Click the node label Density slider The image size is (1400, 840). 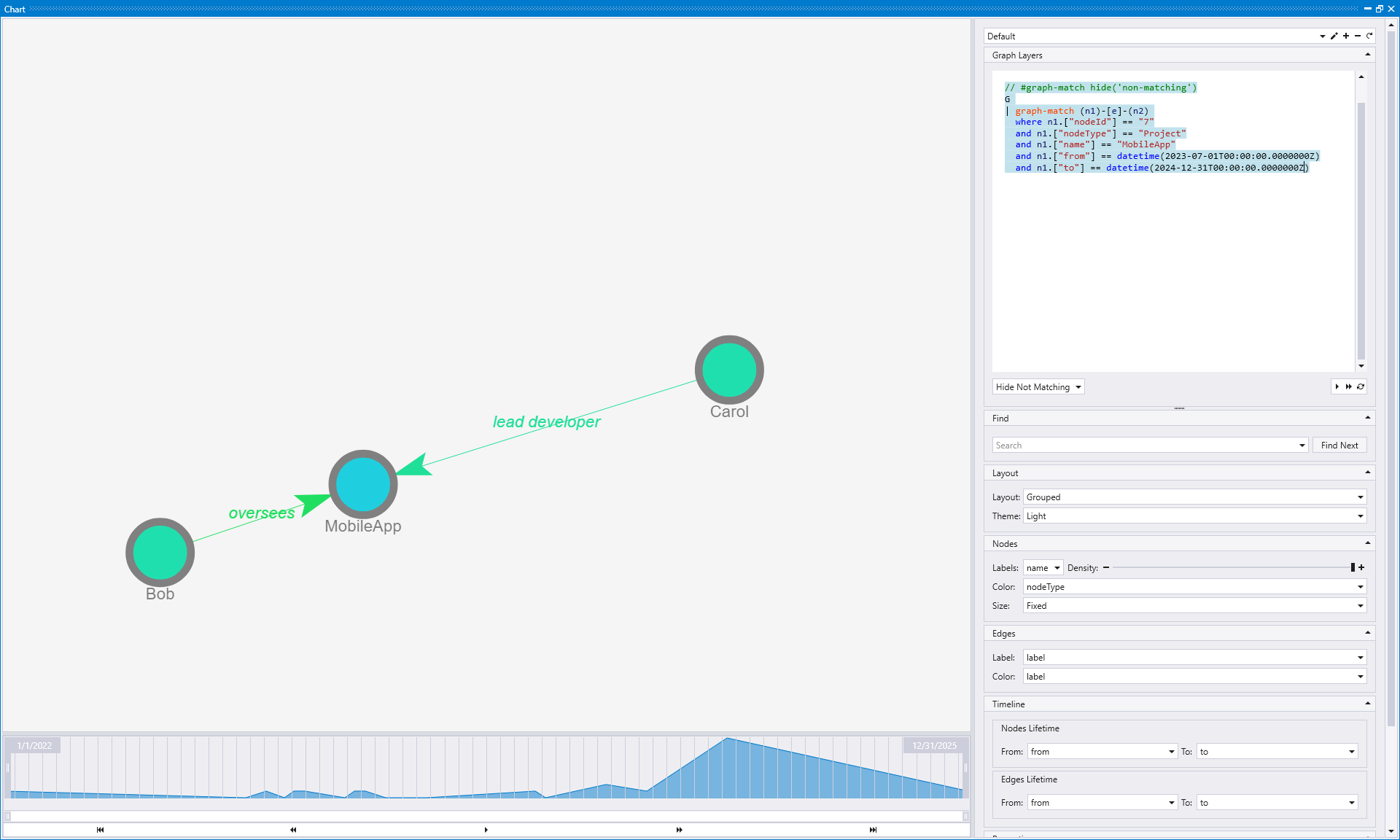(x=1232, y=568)
